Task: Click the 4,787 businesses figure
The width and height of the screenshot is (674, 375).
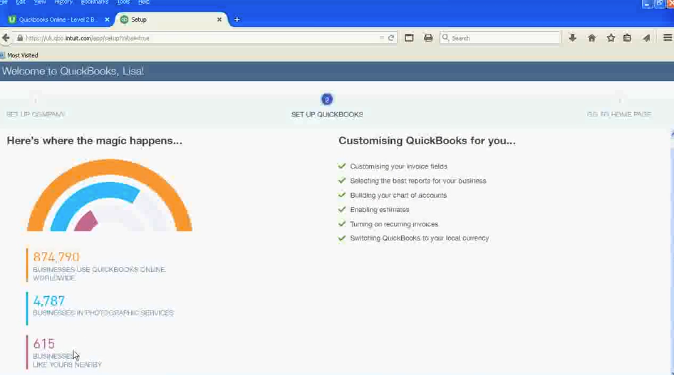Action: pos(49,301)
